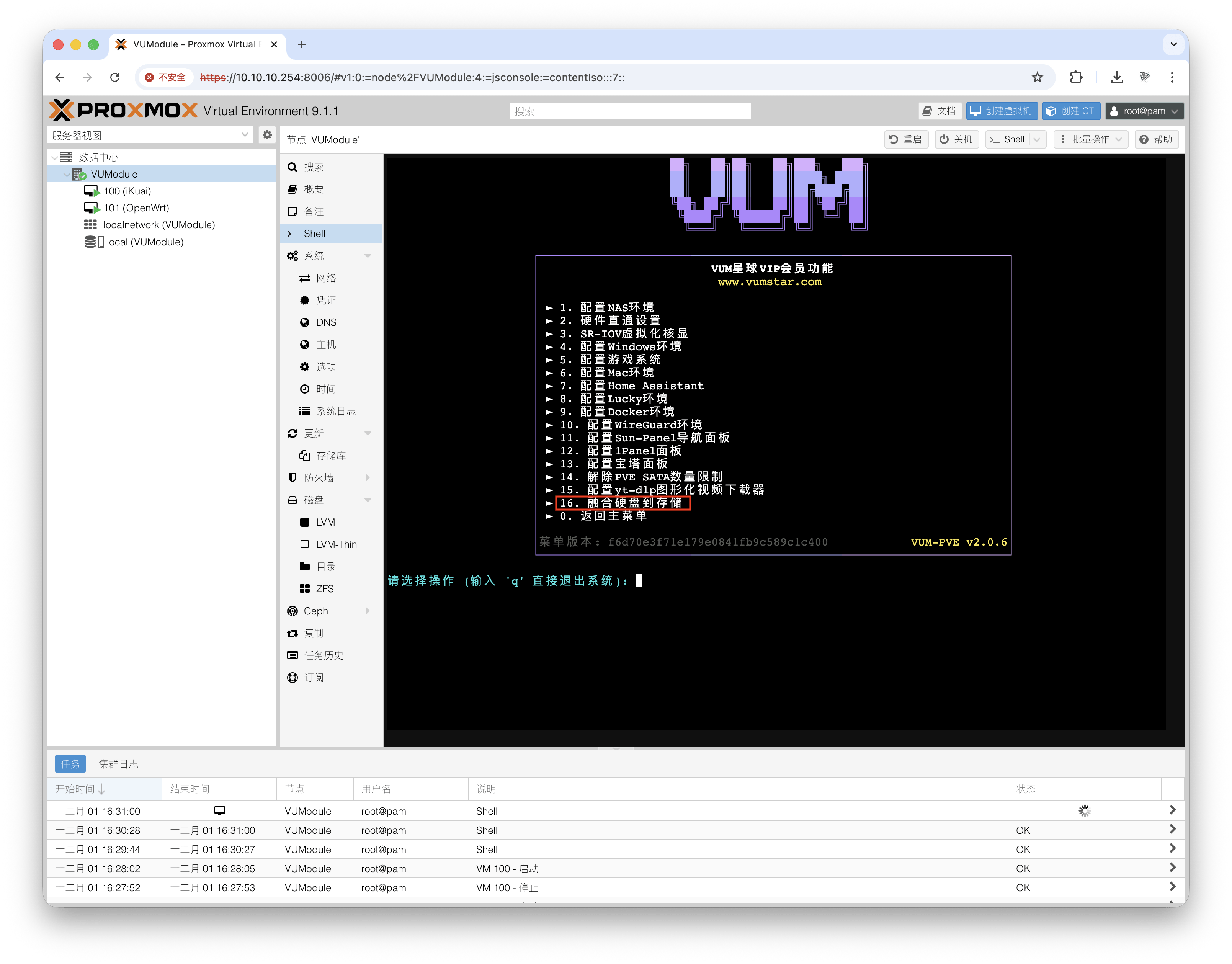The width and height of the screenshot is (1232, 964).
Task: Open the root@pam user menu
Action: [1144, 111]
